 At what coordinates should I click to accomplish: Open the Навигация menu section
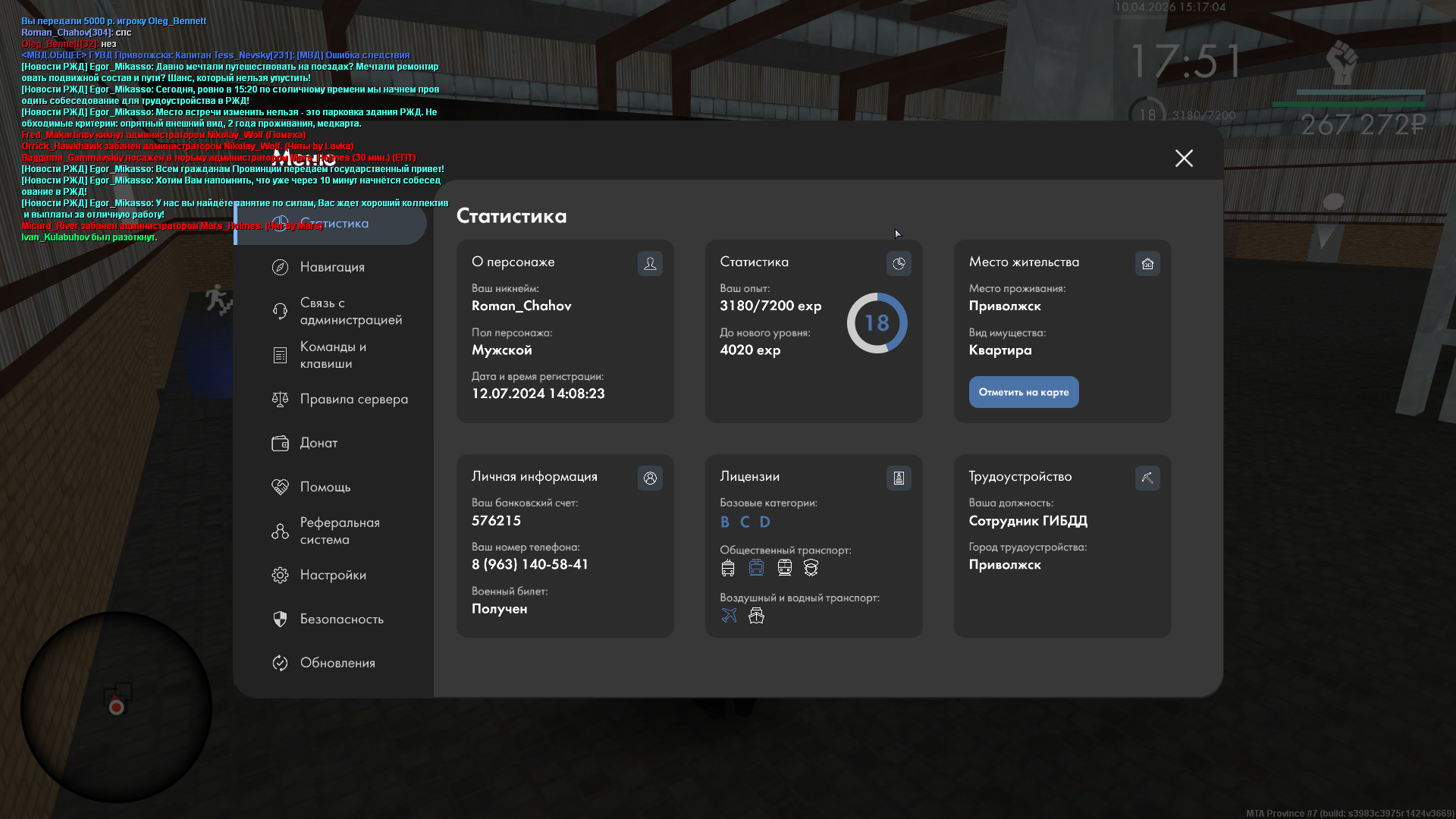click(x=331, y=267)
